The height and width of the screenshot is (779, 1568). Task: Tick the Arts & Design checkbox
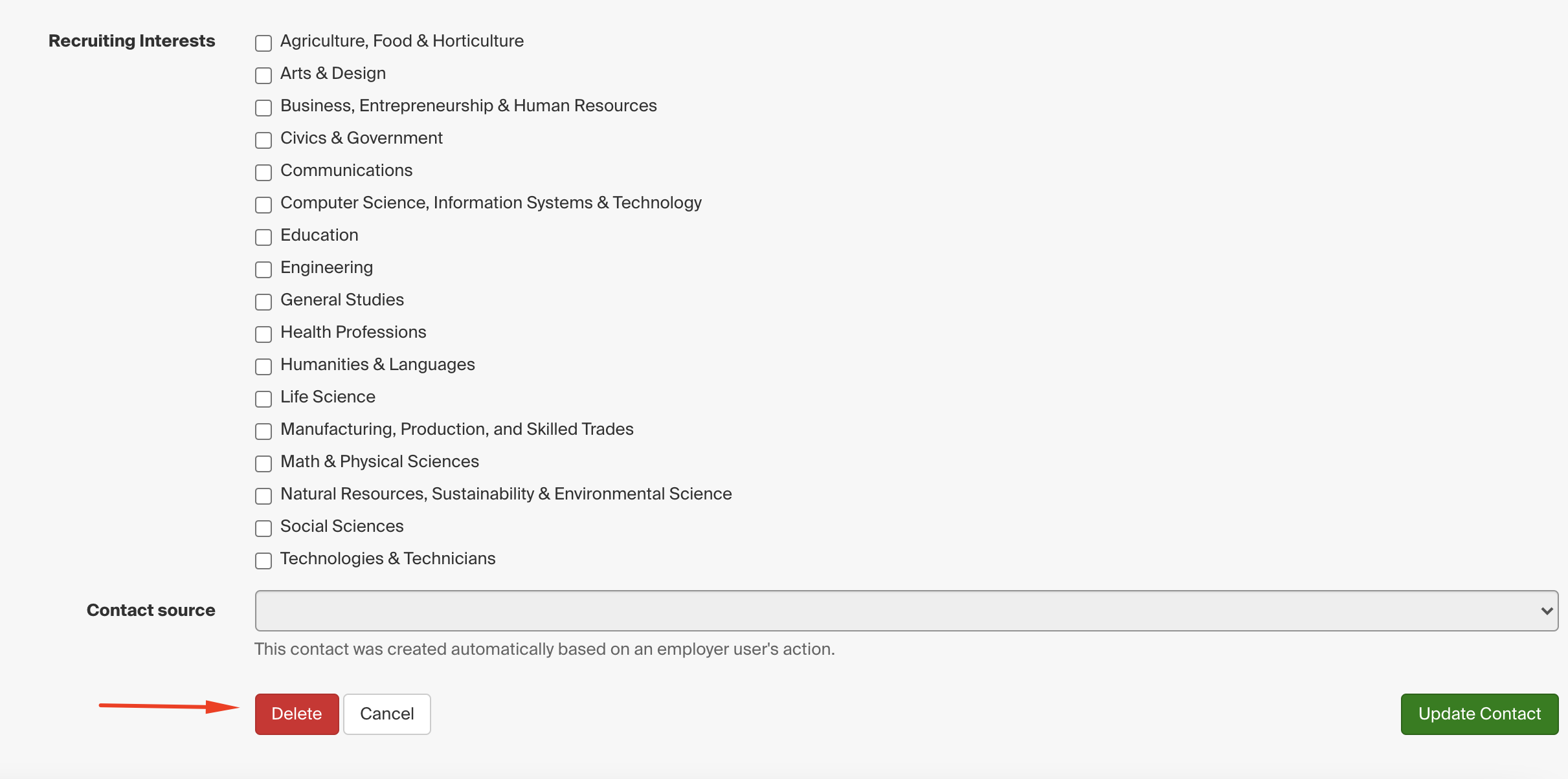point(263,76)
